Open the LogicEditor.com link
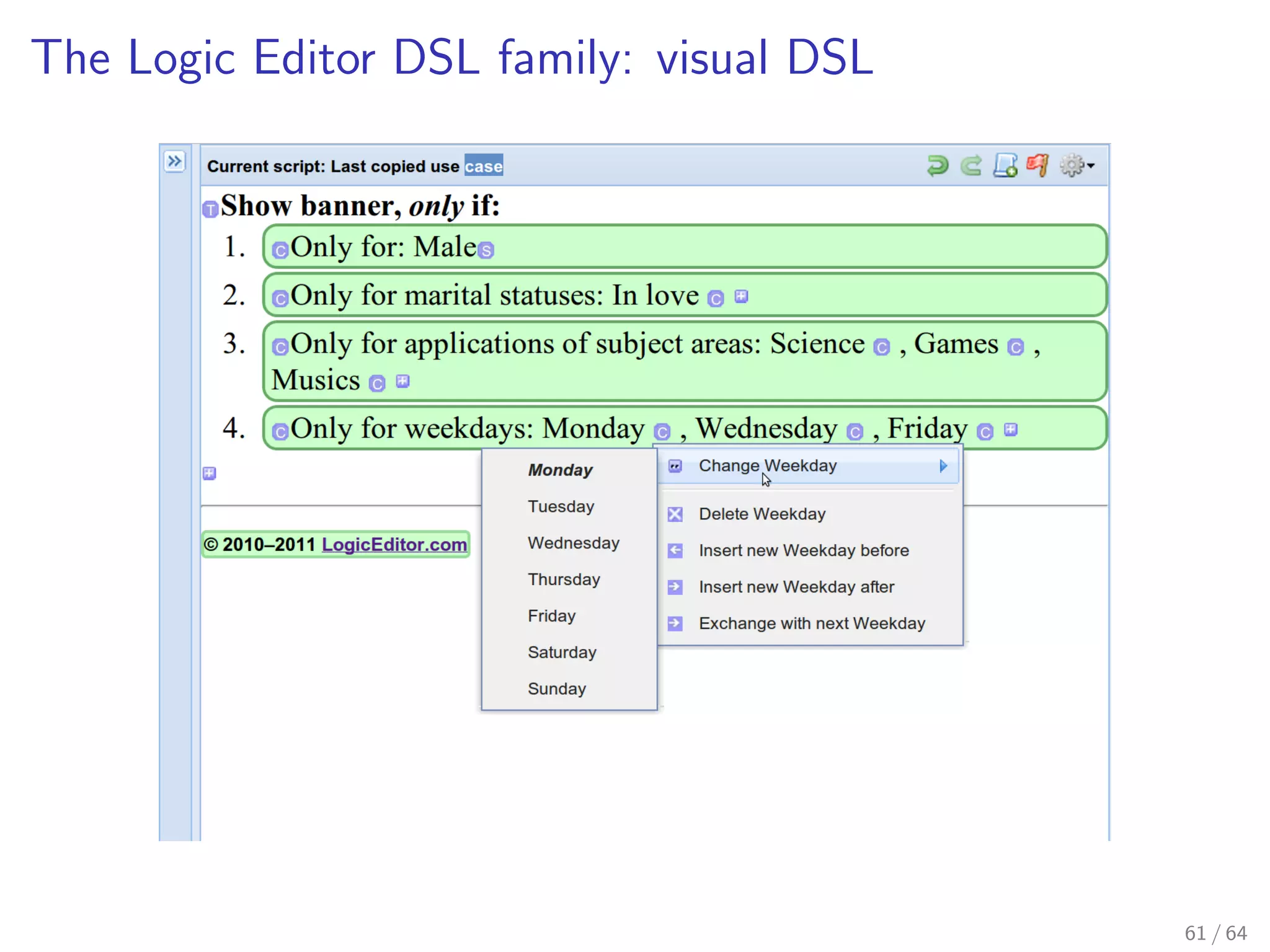This screenshot has width=1270, height=952. (394, 545)
